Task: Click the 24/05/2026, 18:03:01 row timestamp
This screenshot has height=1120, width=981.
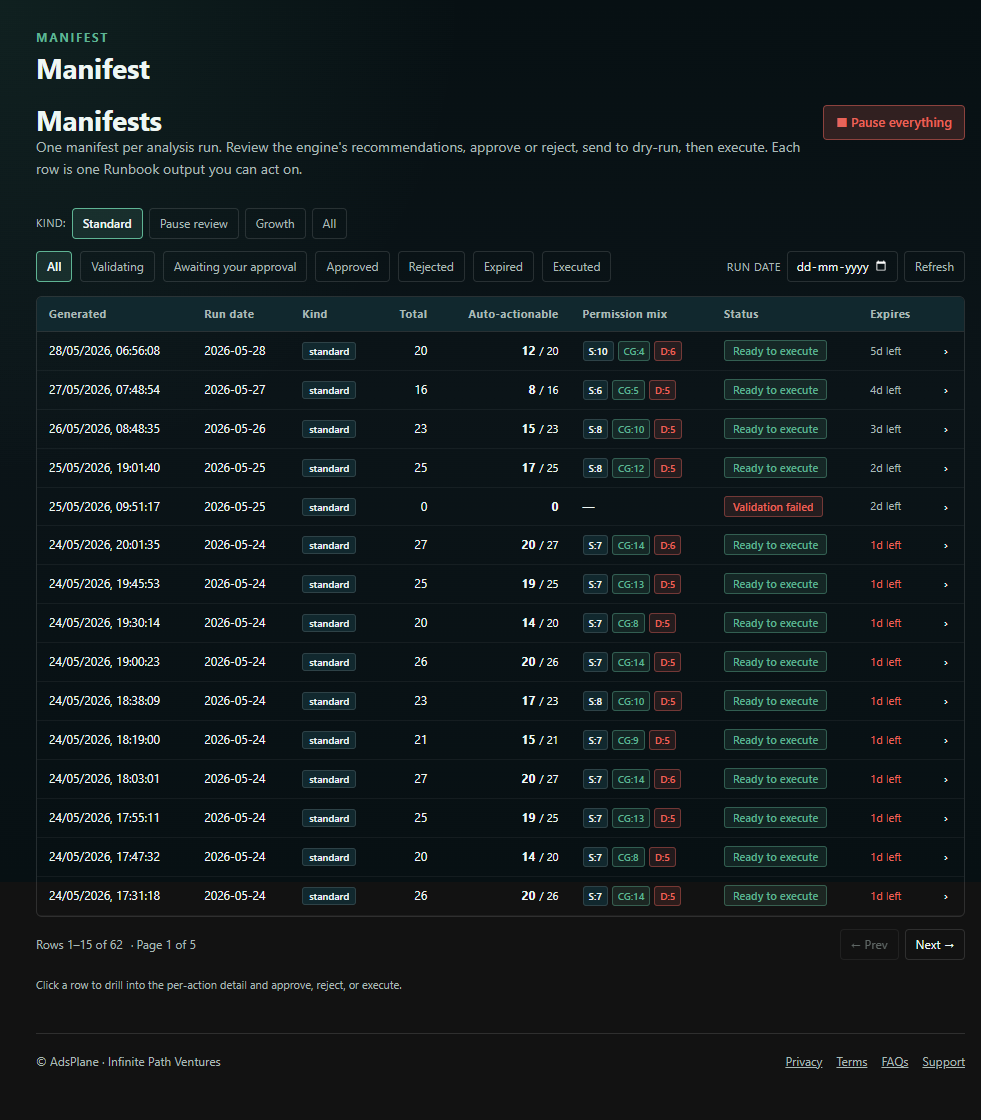Action: [104, 779]
